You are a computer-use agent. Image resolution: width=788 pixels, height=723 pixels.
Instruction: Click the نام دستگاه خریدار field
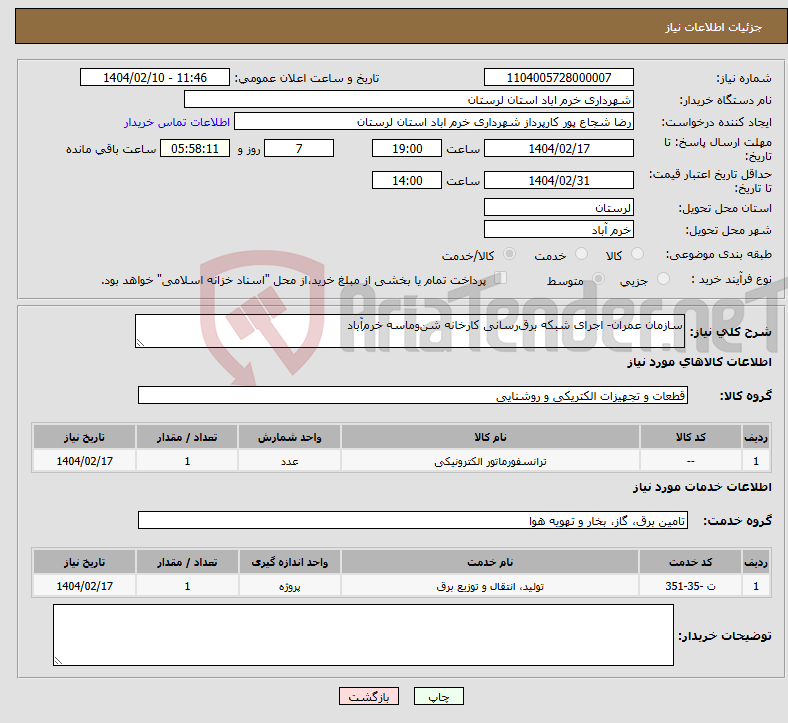click(x=409, y=99)
